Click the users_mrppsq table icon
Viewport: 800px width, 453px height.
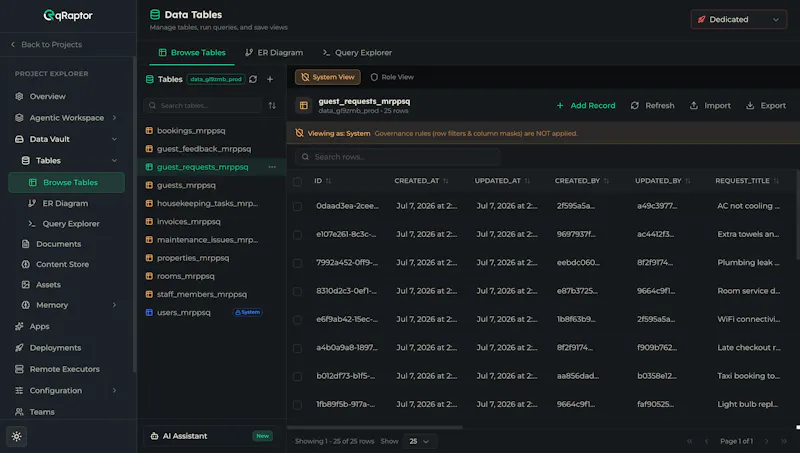[x=149, y=312]
